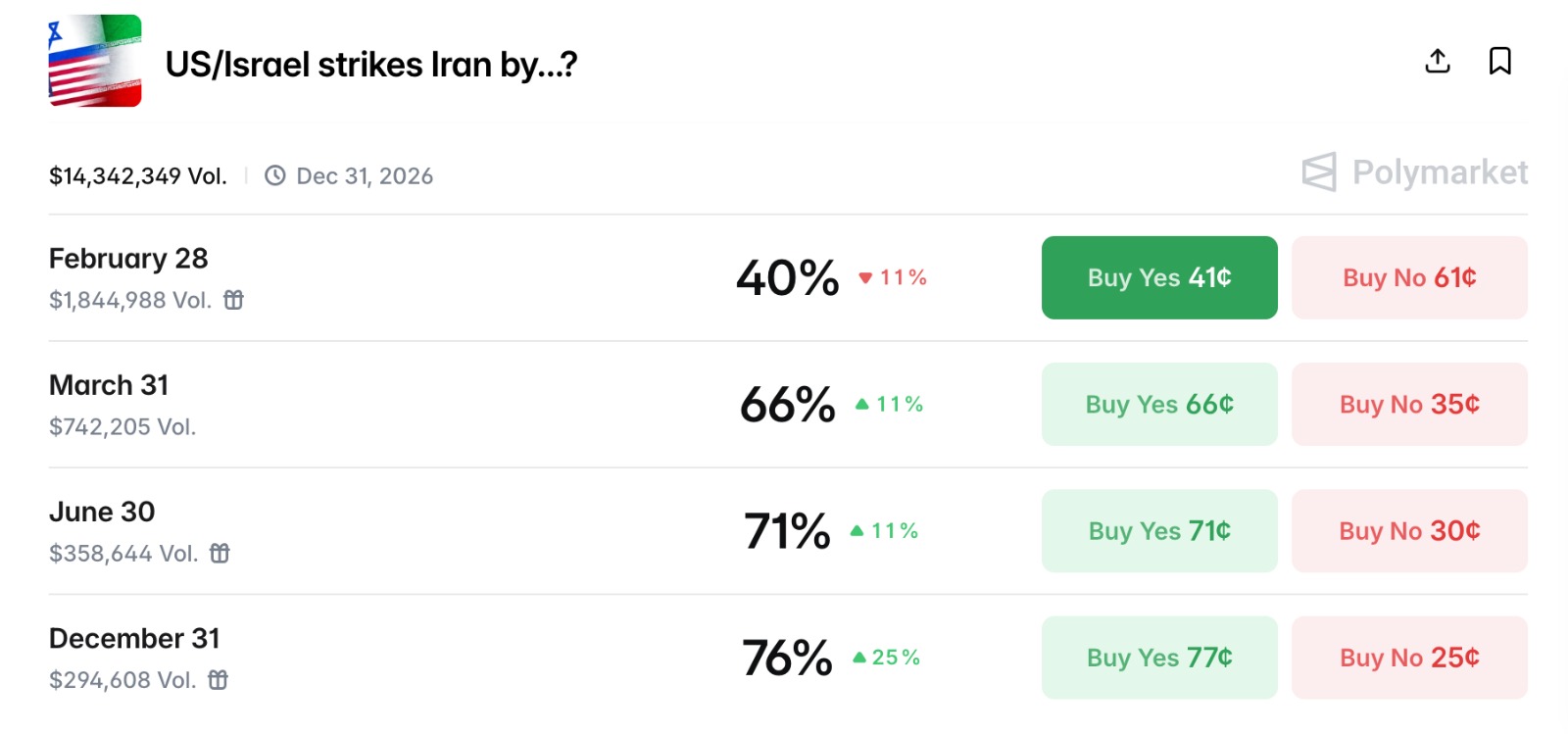The image size is (1568, 734).
Task: Click the clock icon beside Dec 31, 2026
Action: (275, 175)
